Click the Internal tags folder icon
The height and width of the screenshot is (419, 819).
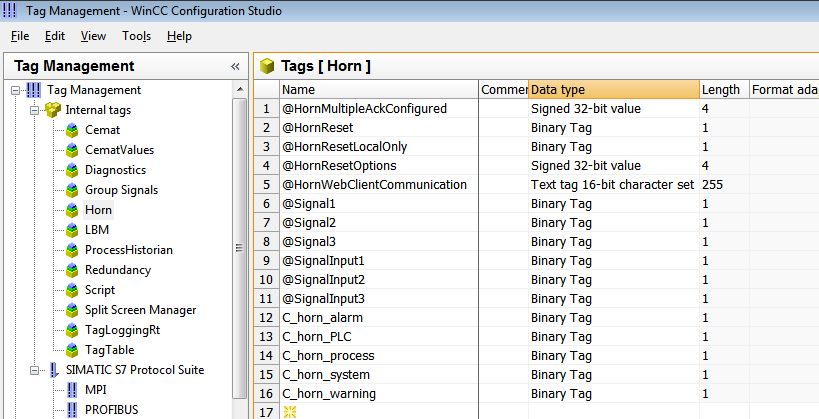tap(53, 110)
